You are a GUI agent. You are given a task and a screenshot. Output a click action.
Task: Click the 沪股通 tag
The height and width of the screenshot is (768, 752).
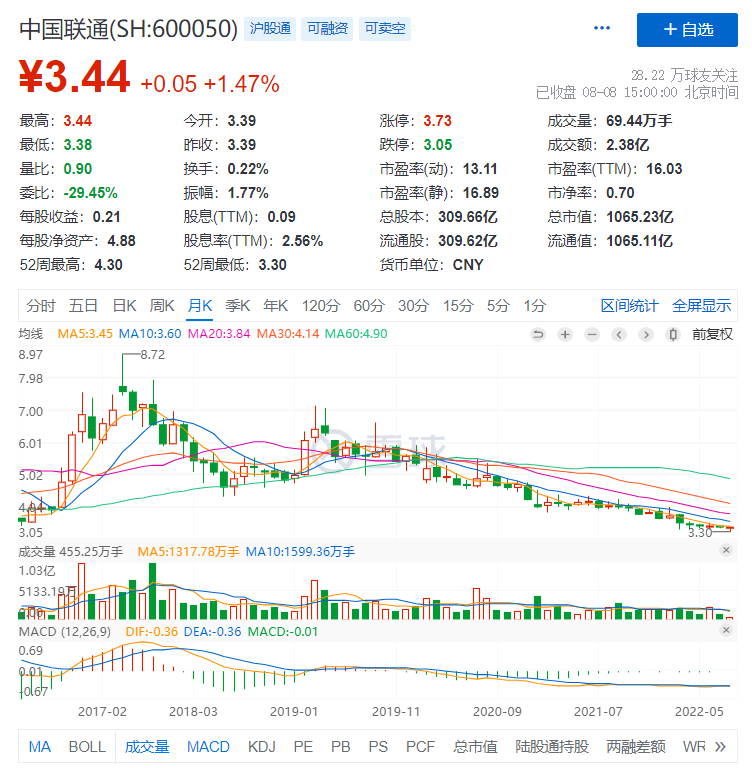coord(270,28)
